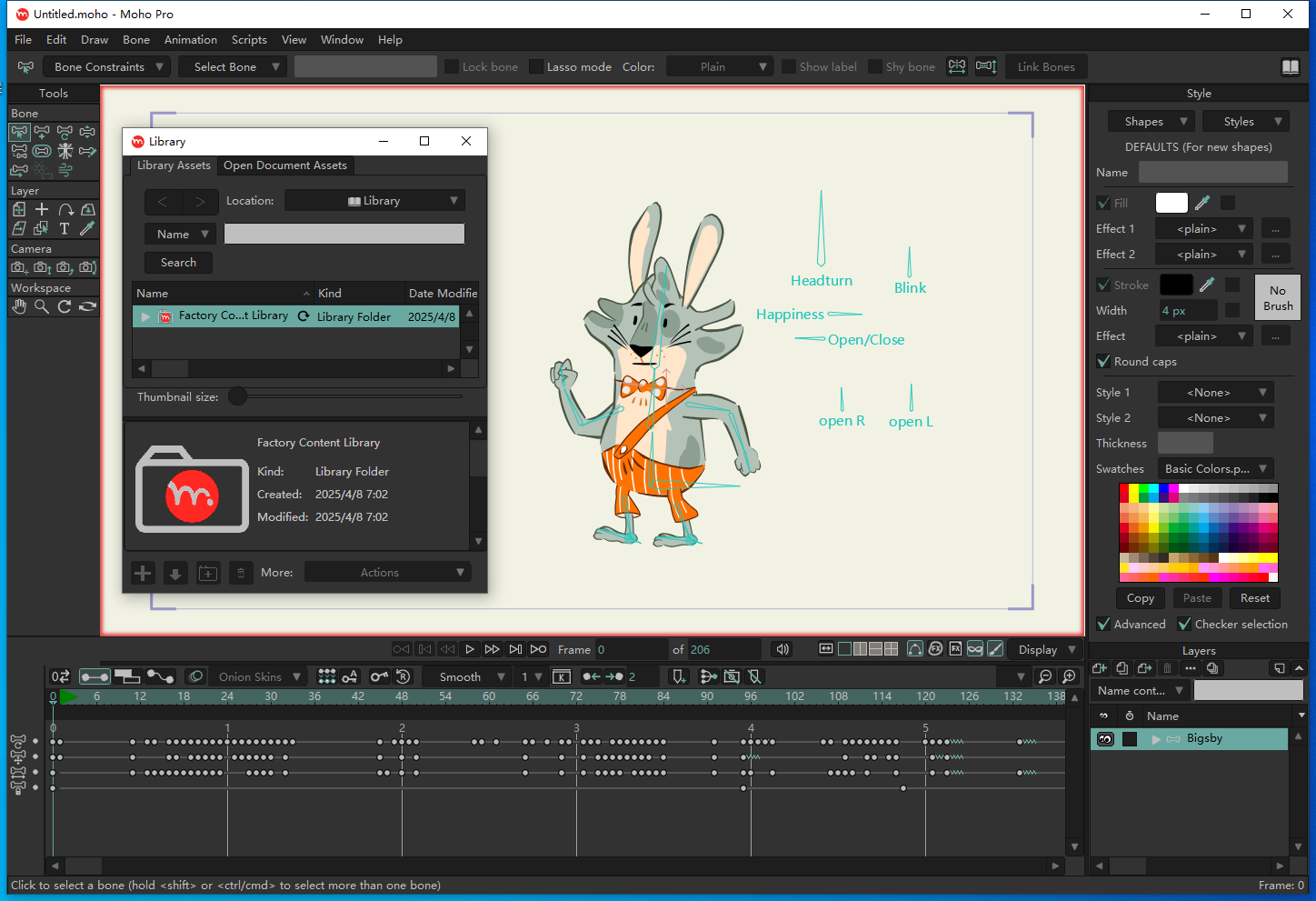The image size is (1316, 901).
Task: Enable the Lasso mode checkbox
Action: [536, 67]
